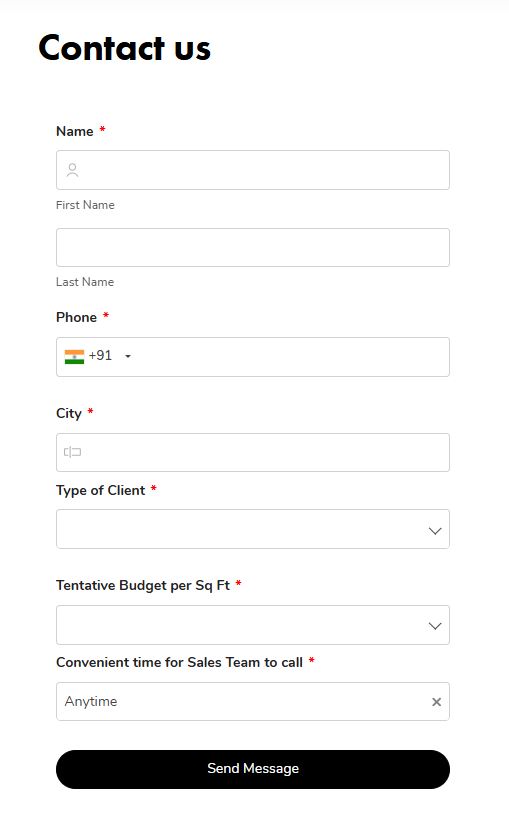Click the Name field label

click(75, 131)
